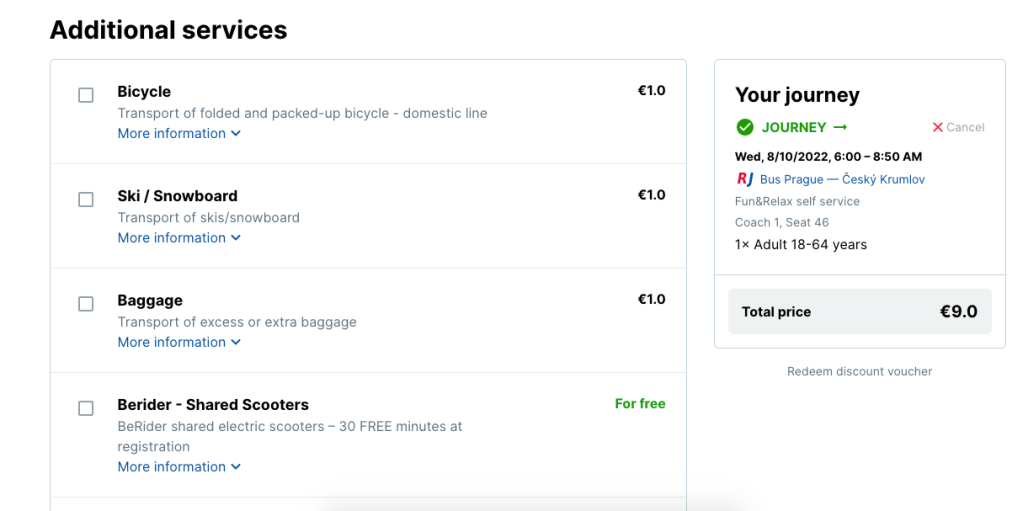This screenshot has width=1023, height=511.
Task: Click the Total price summary box
Action: 859,312
